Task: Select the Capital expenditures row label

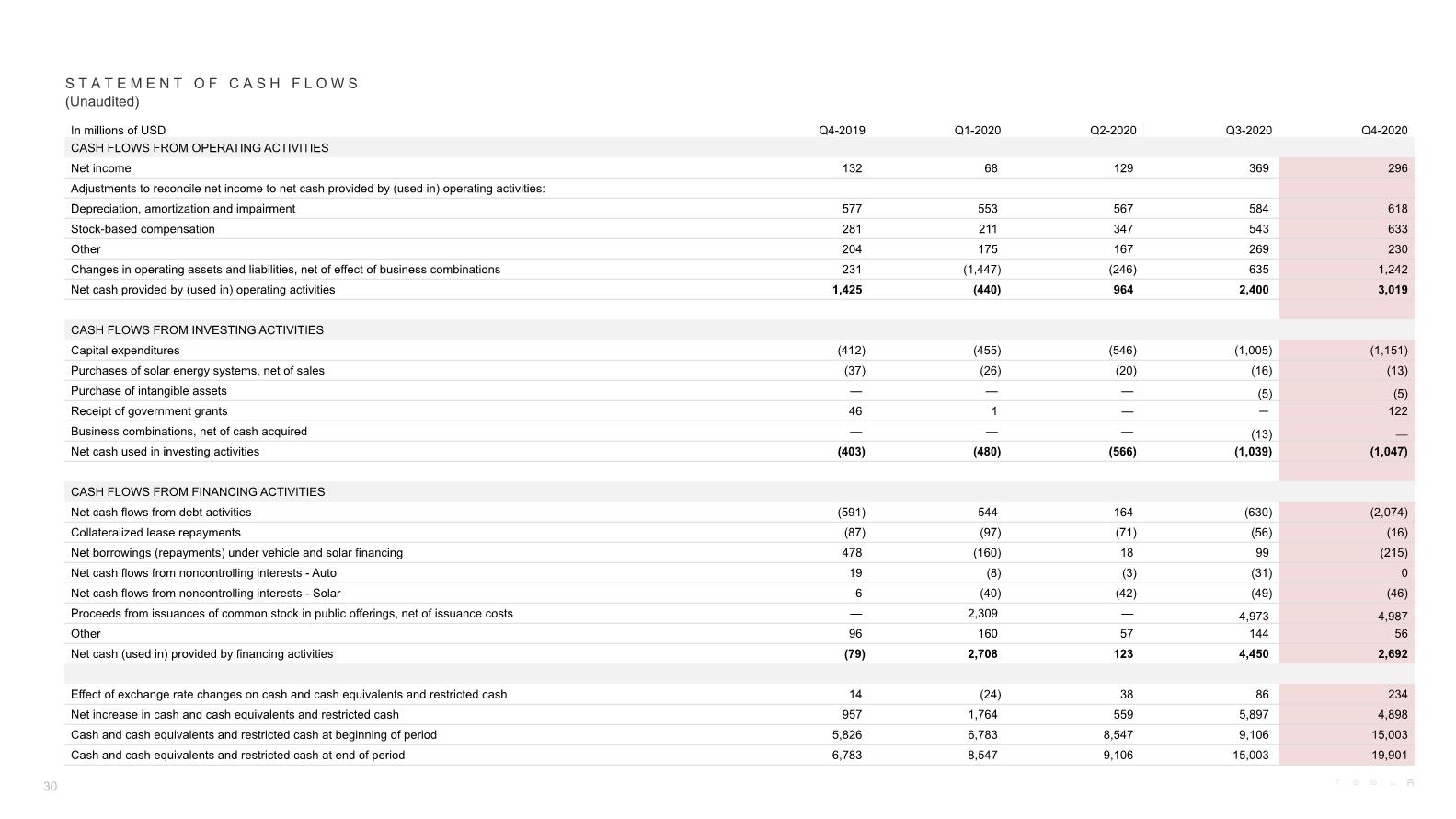Action: point(125,351)
